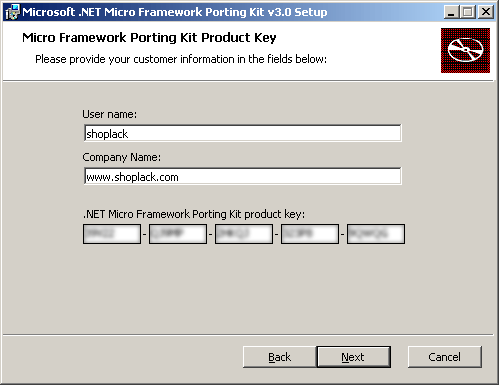The height and width of the screenshot is (385, 499).
Task: Click the "Company Name:" label
Action: coord(122,157)
